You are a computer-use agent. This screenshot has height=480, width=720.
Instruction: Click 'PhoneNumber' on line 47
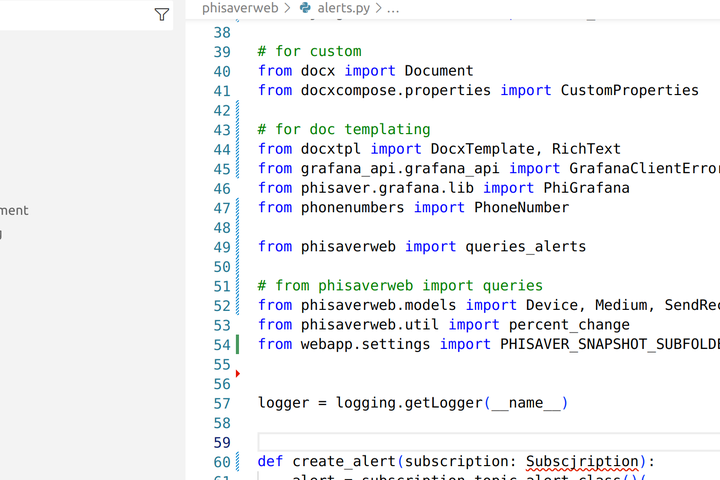[522, 208]
